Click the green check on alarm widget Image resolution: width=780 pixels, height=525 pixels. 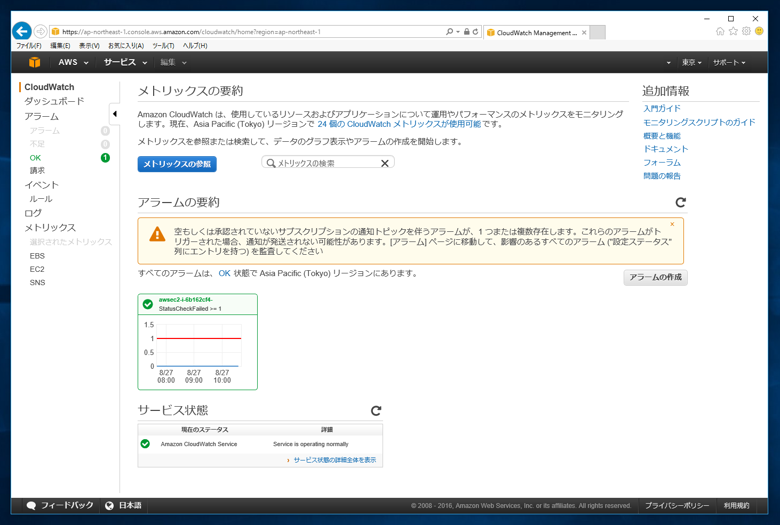[x=148, y=304]
